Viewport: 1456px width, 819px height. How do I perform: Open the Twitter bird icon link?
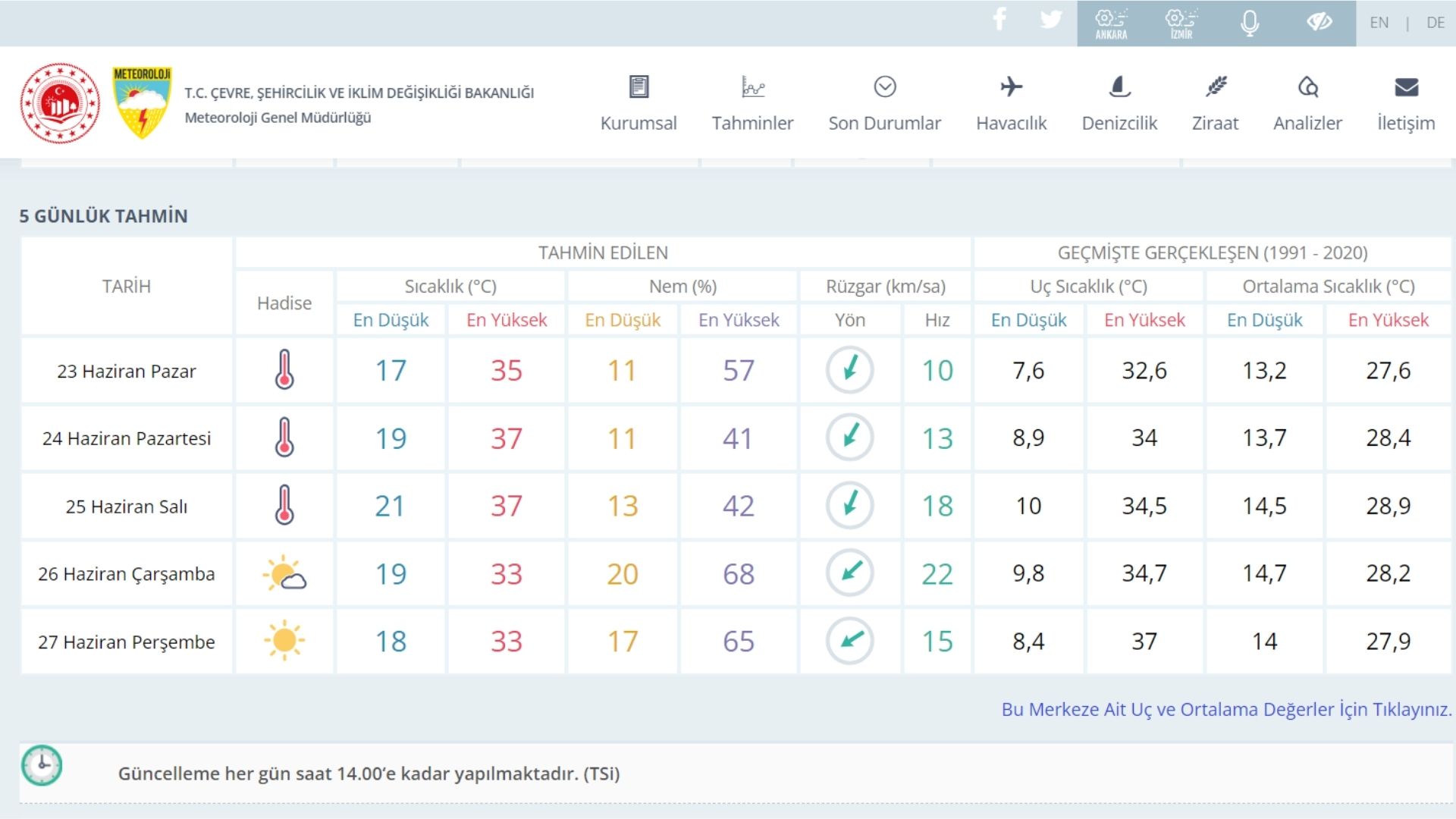pos(1050,20)
